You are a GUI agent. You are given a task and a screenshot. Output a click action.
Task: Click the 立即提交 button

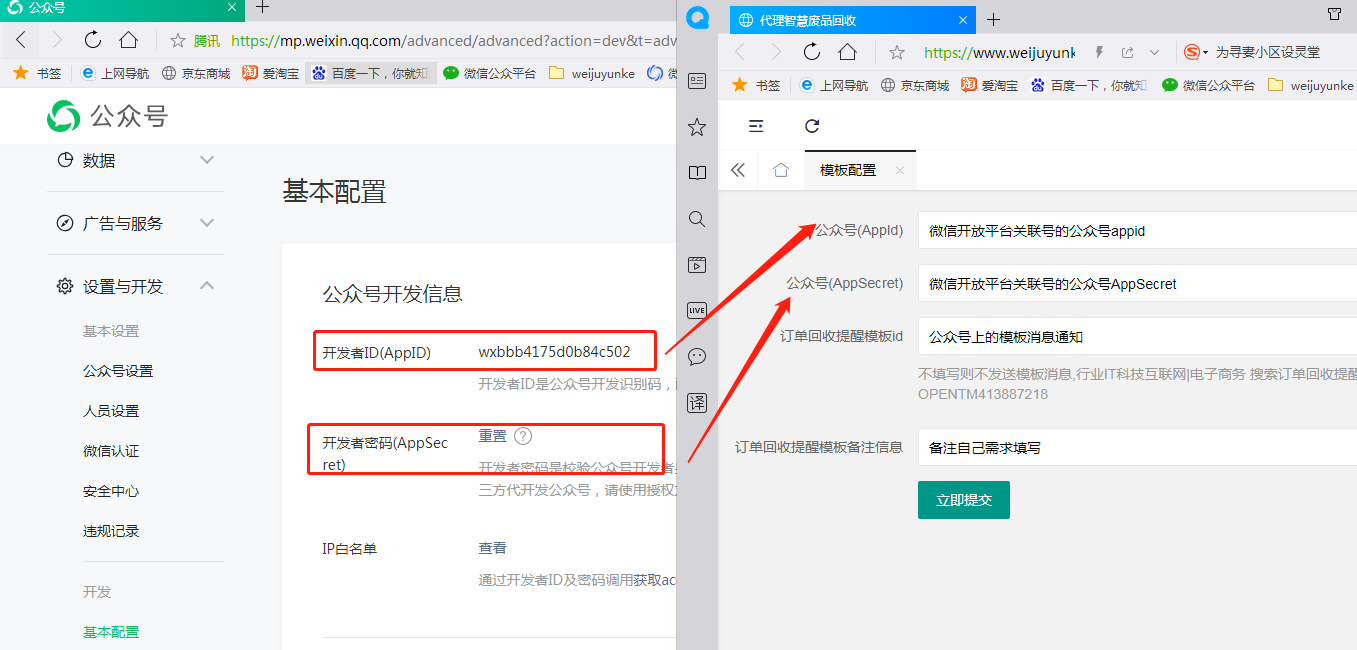click(x=964, y=500)
